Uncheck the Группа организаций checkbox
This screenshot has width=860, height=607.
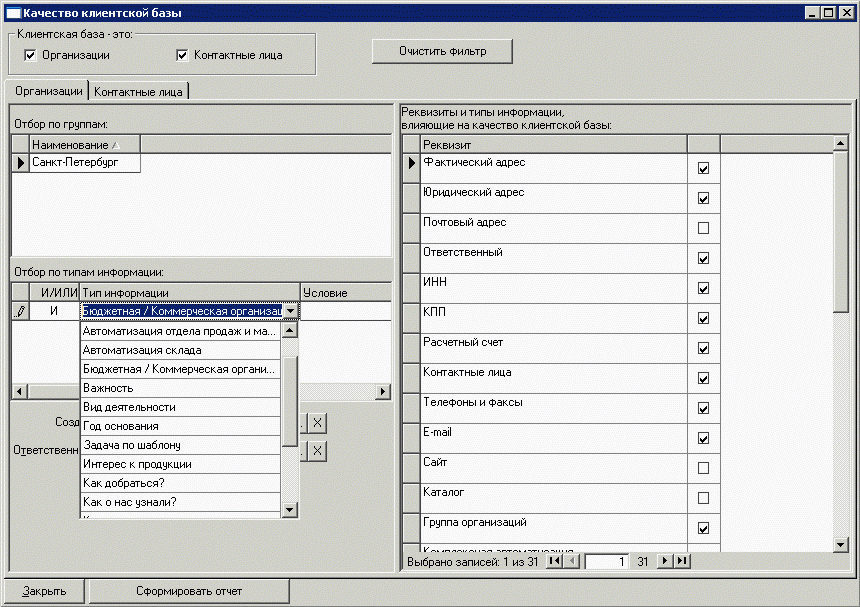click(x=703, y=528)
